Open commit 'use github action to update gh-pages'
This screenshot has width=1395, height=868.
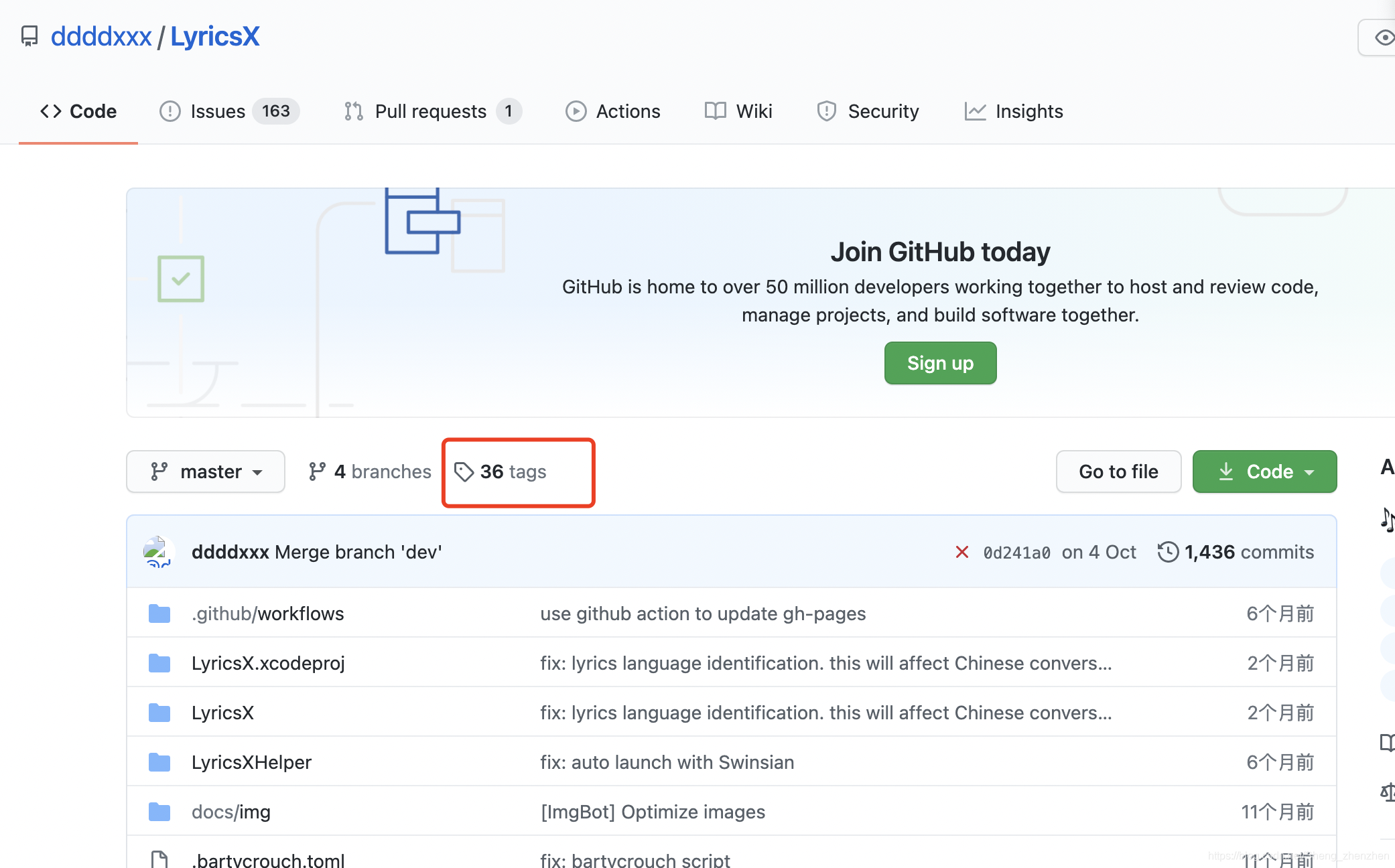703,613
